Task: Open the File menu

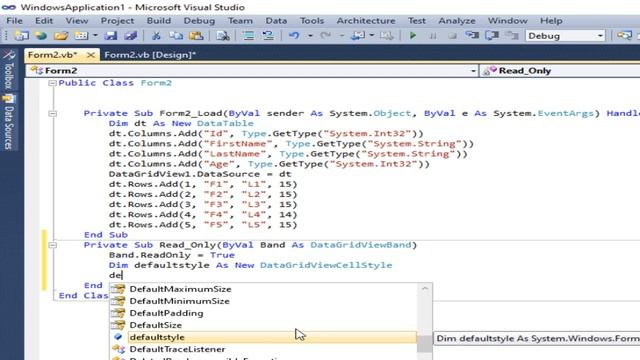Action: [14, 21]
